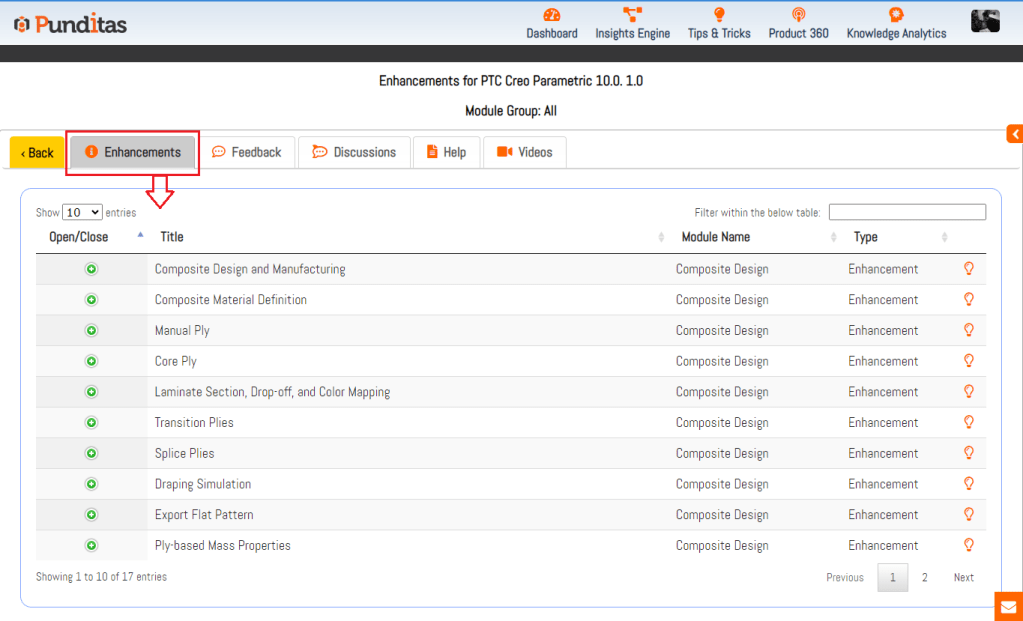Switch to the Feedback tab
This screenshot has width=1023, height=621.
247,152
